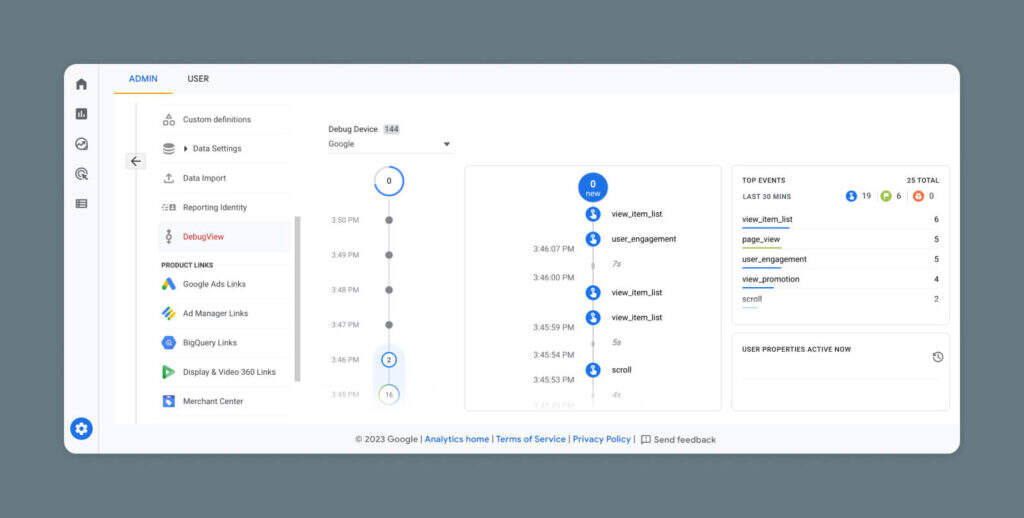The width and height of the screenshot is (1024, 518).
Task: Click the back arrow collapse button
Action: tap(136, 161)
